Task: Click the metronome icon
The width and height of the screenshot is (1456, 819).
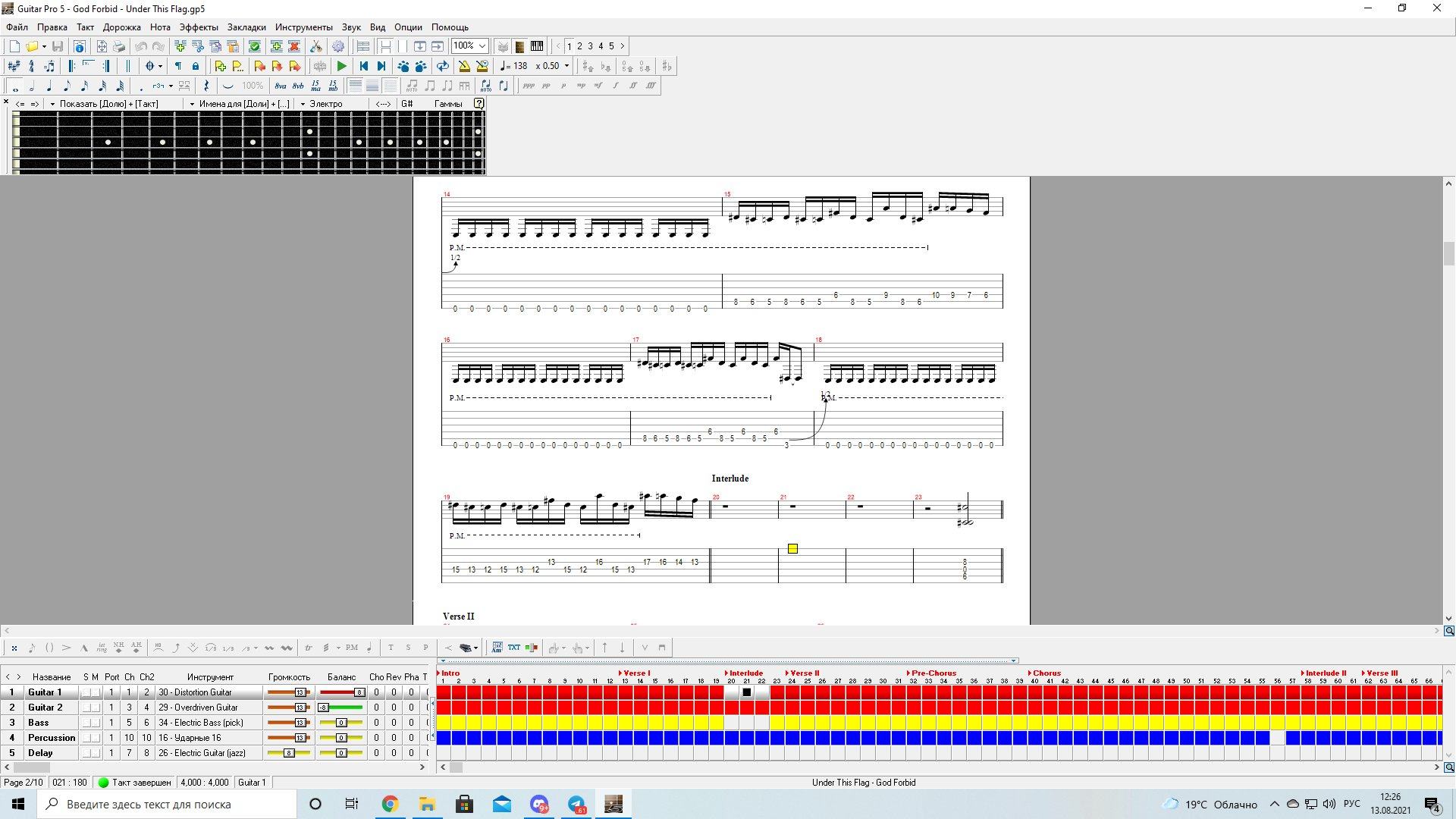Action: coord(464,66)
